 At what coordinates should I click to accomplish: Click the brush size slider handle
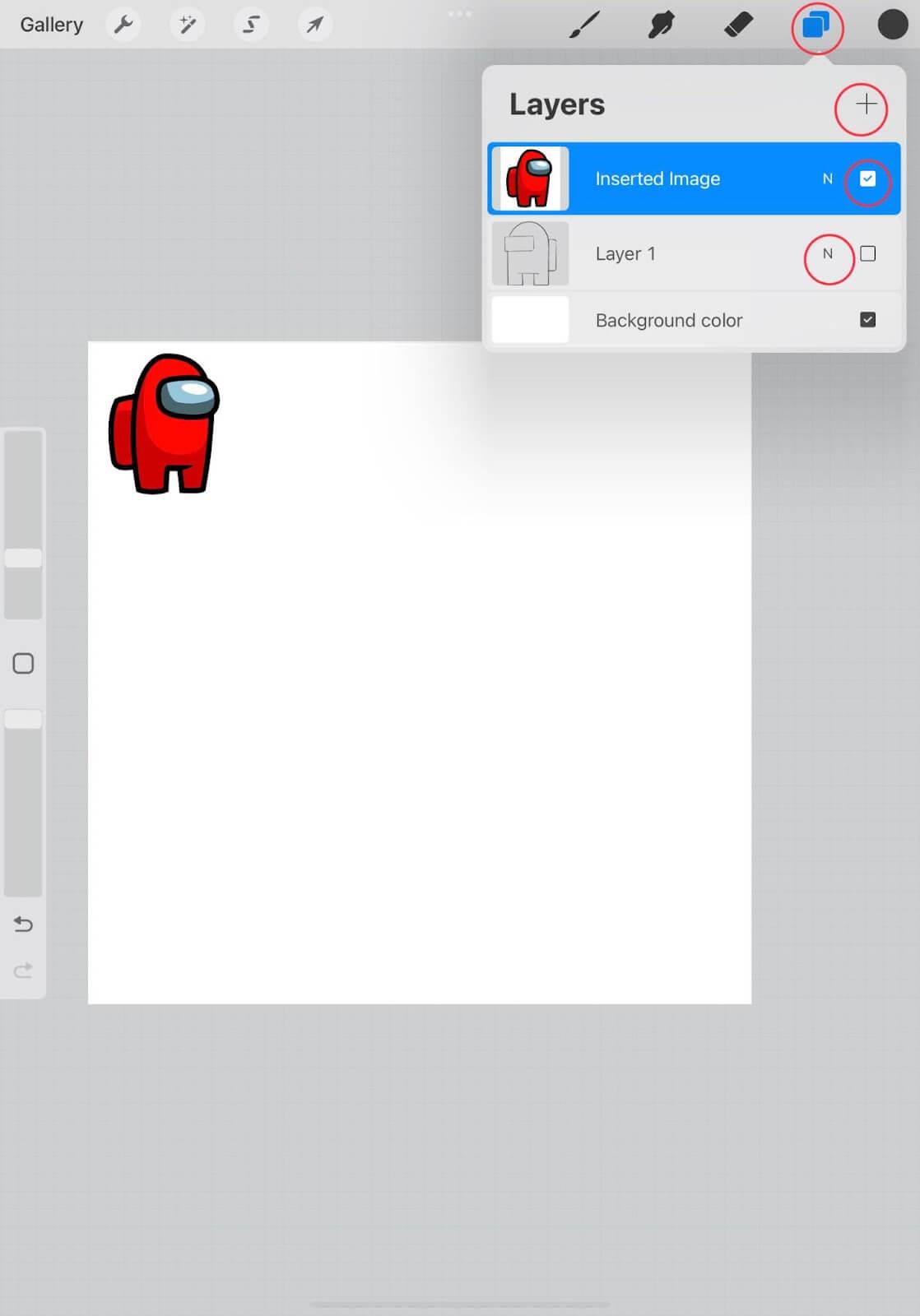(x=23, y=558)
